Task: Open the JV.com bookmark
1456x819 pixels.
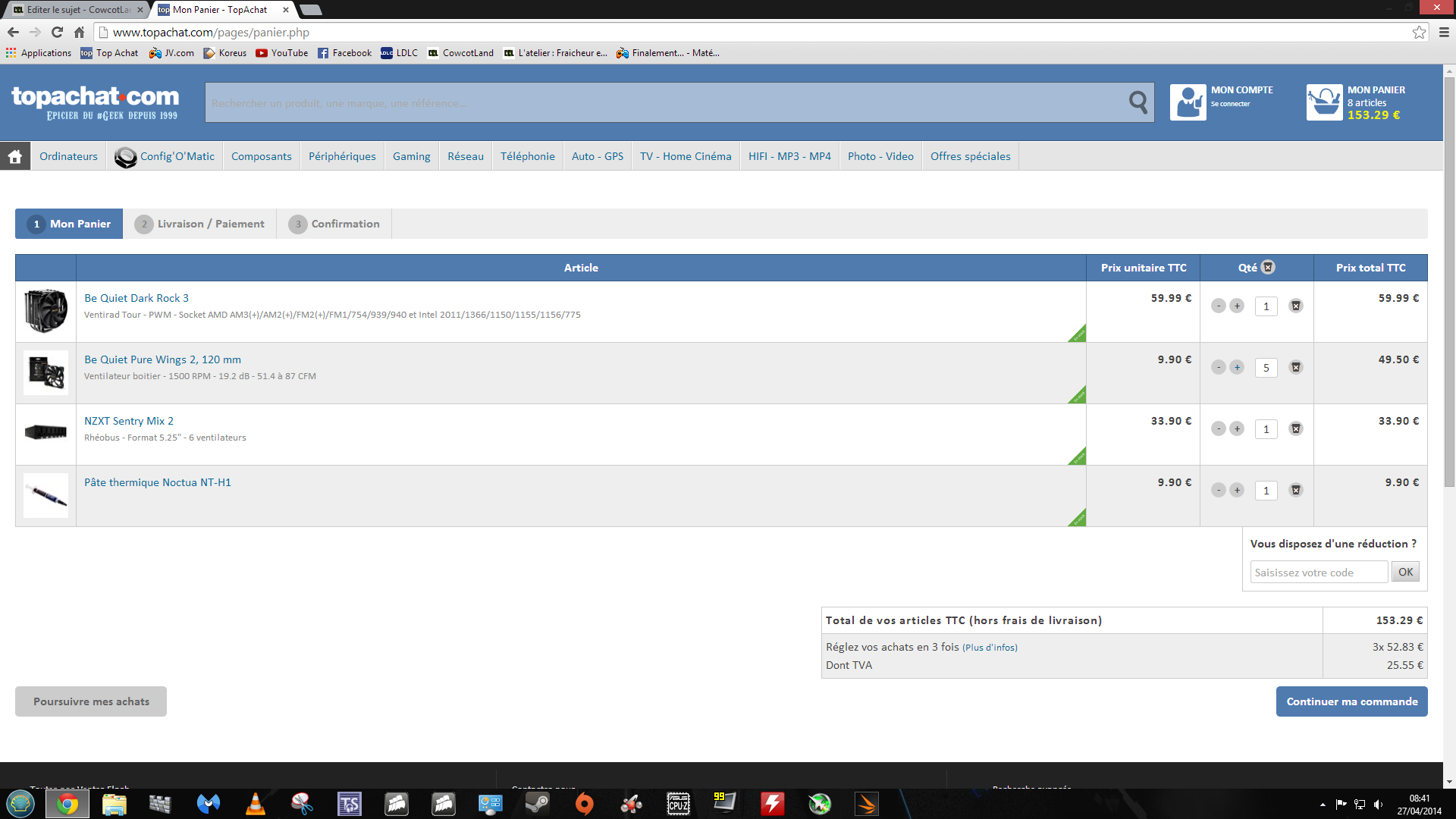Action: [171, 53]
